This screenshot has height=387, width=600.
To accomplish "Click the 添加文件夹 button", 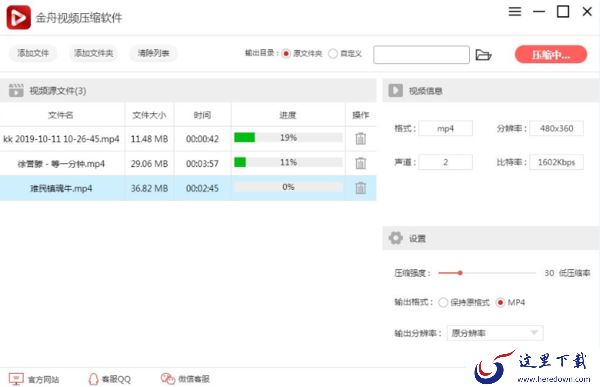I will tap(93, 53).
